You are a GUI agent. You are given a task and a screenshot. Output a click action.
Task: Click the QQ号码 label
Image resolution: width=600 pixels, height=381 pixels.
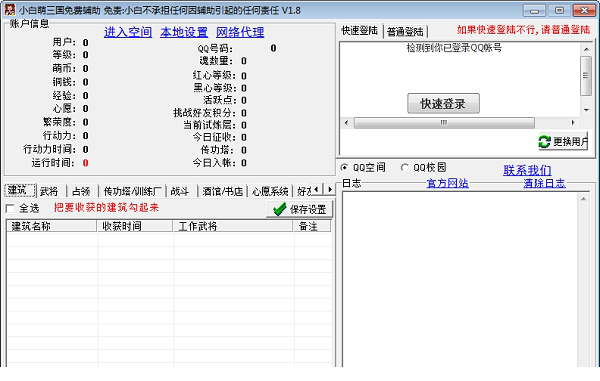(215, 49)
